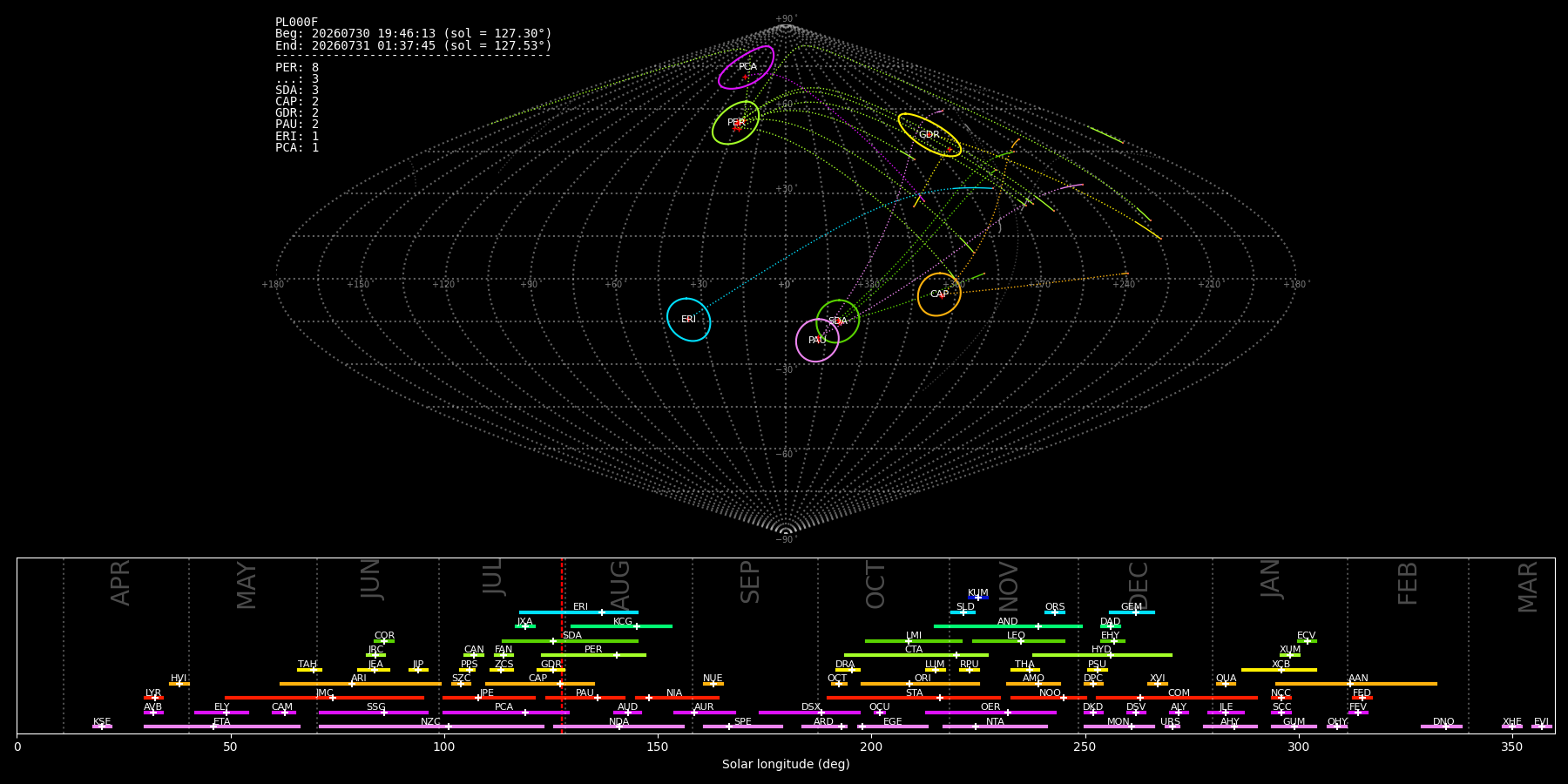Click the 'GDR: 2' legend count
The image size is (1568, 784).
point(297,113)
